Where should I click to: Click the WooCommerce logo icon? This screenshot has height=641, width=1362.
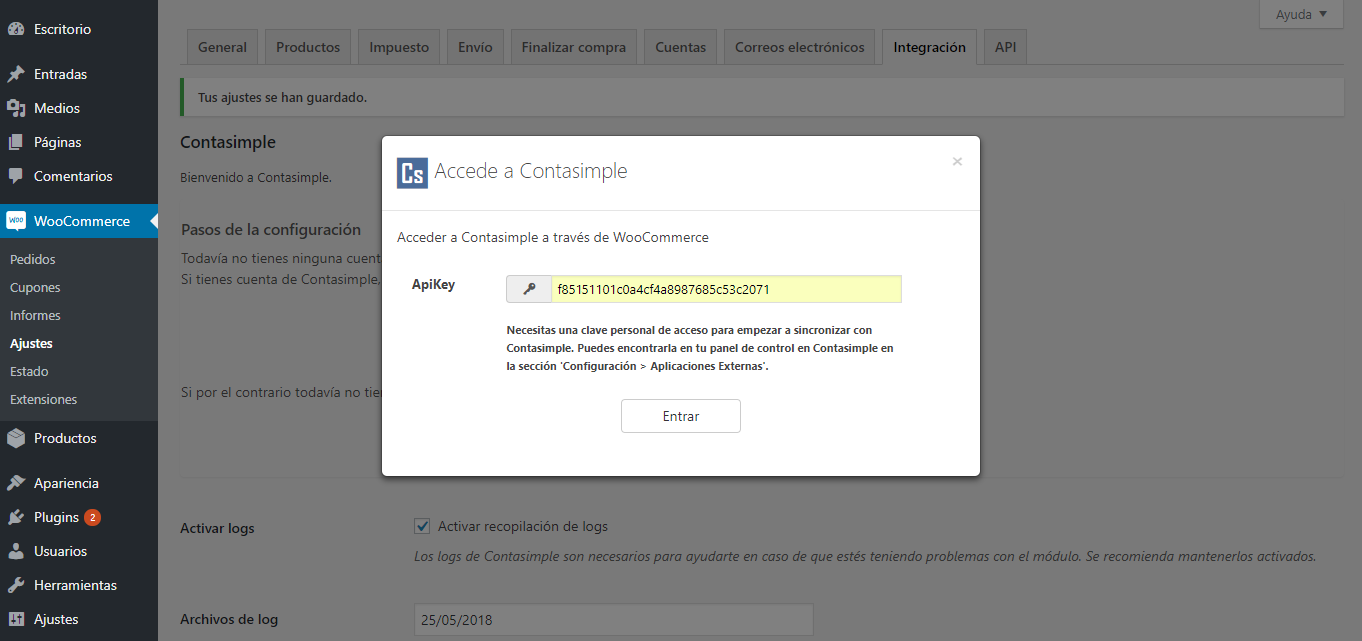(x=16, y=221)
